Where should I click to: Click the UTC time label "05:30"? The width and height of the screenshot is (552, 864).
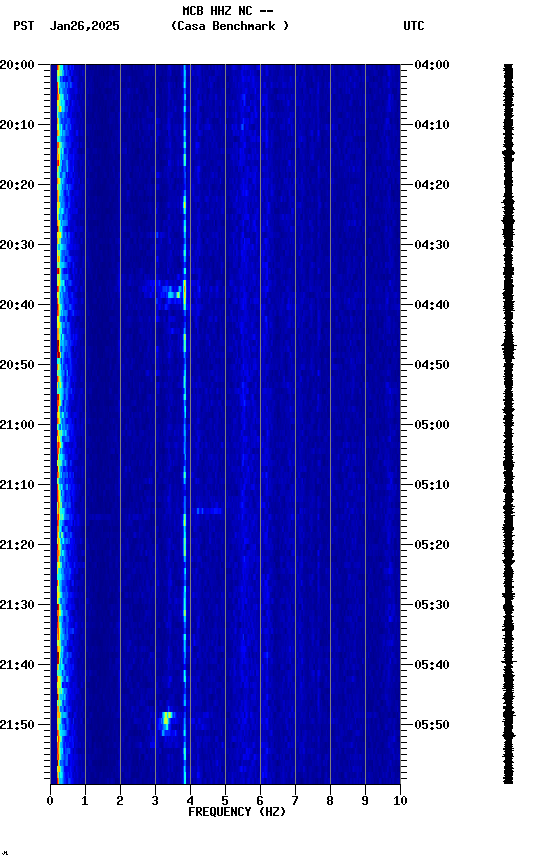432,606
